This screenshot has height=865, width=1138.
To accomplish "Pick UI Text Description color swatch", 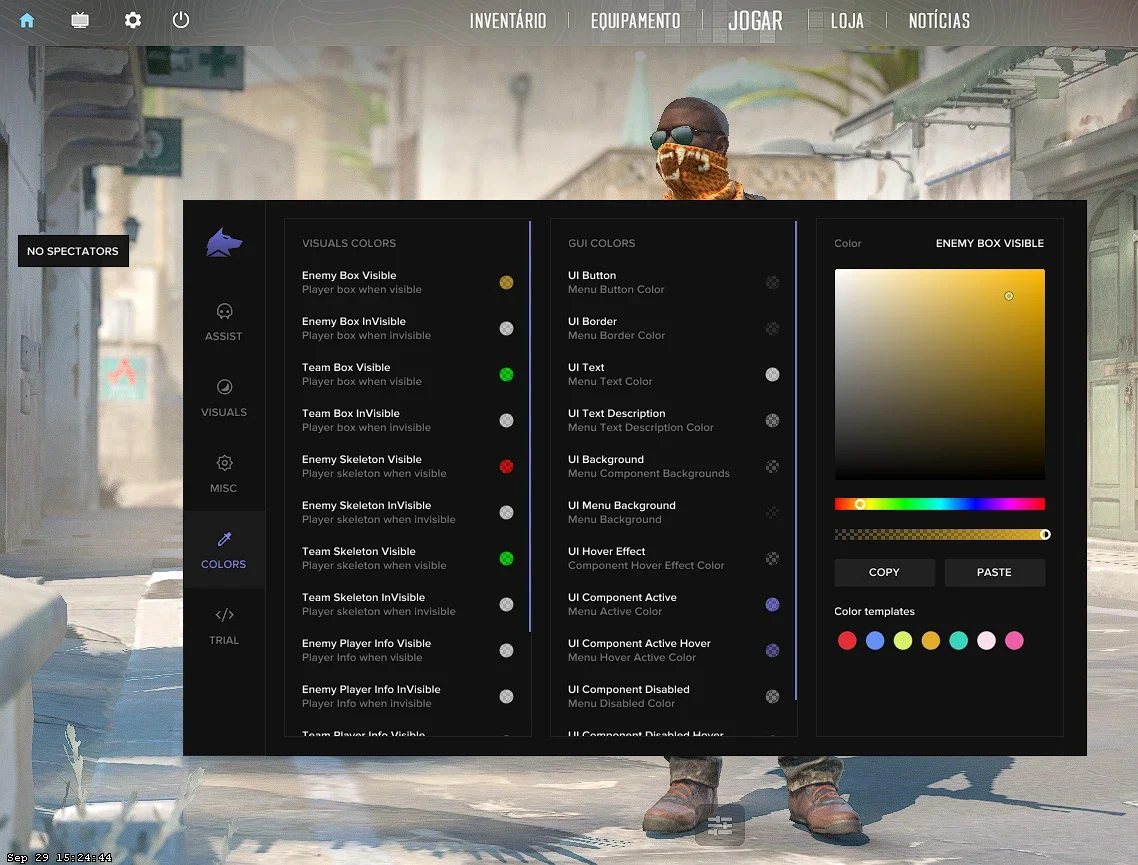I will 772,421.
